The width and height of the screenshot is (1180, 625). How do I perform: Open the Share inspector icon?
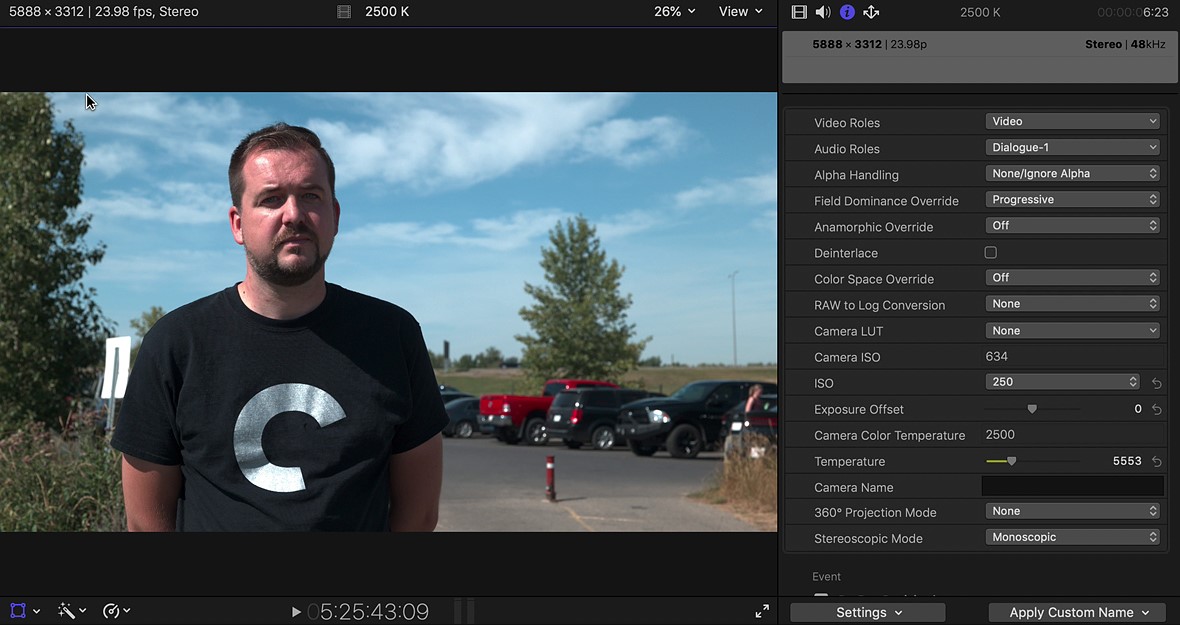(871, 12)
